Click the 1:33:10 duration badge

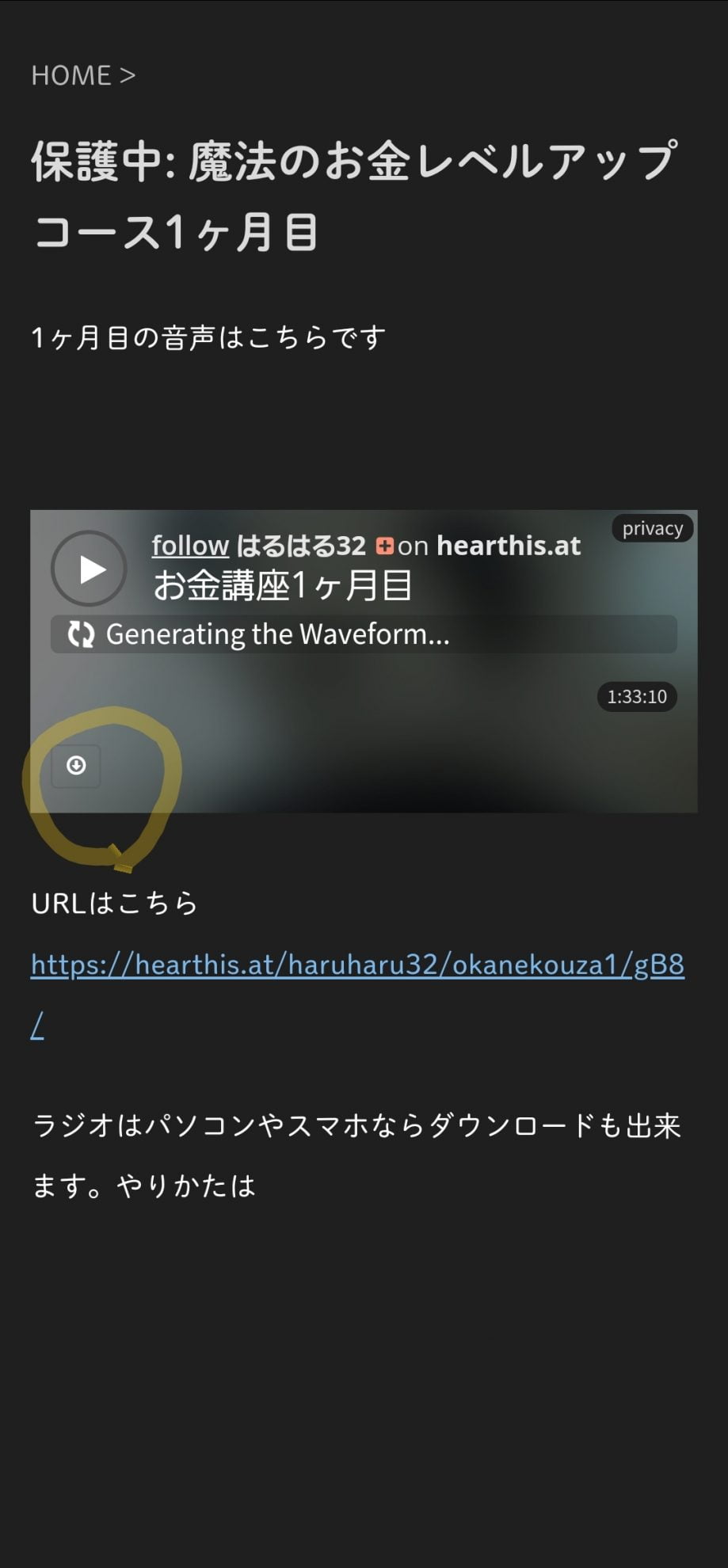[x=637, y=697]
